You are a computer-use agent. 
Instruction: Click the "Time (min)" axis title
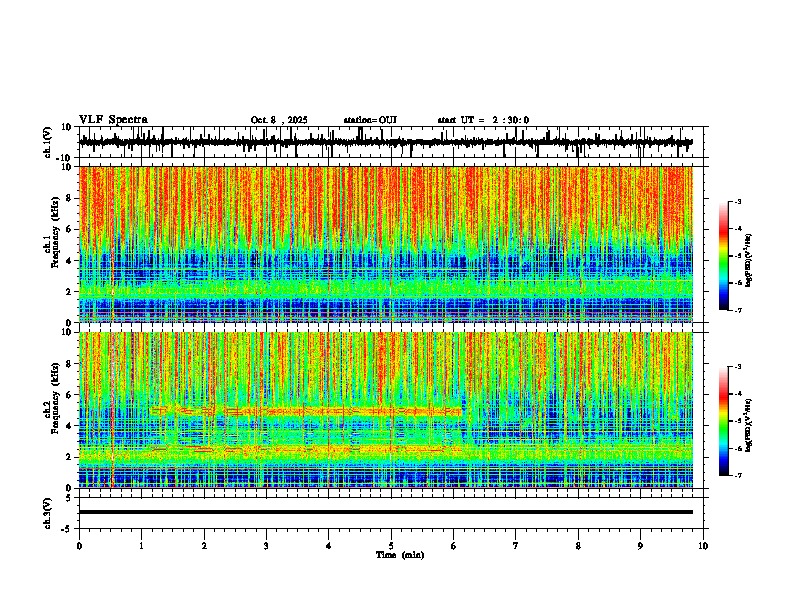point(400,555)
